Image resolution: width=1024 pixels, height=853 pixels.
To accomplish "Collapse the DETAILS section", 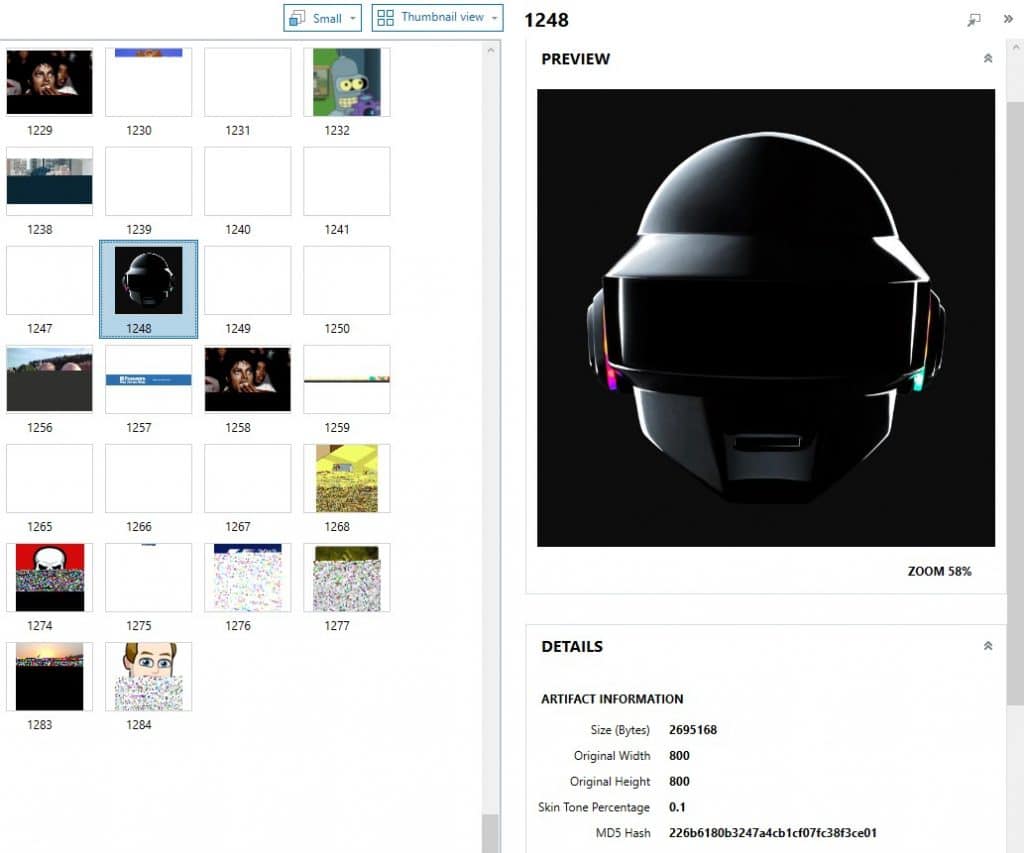I will point(987,645).
